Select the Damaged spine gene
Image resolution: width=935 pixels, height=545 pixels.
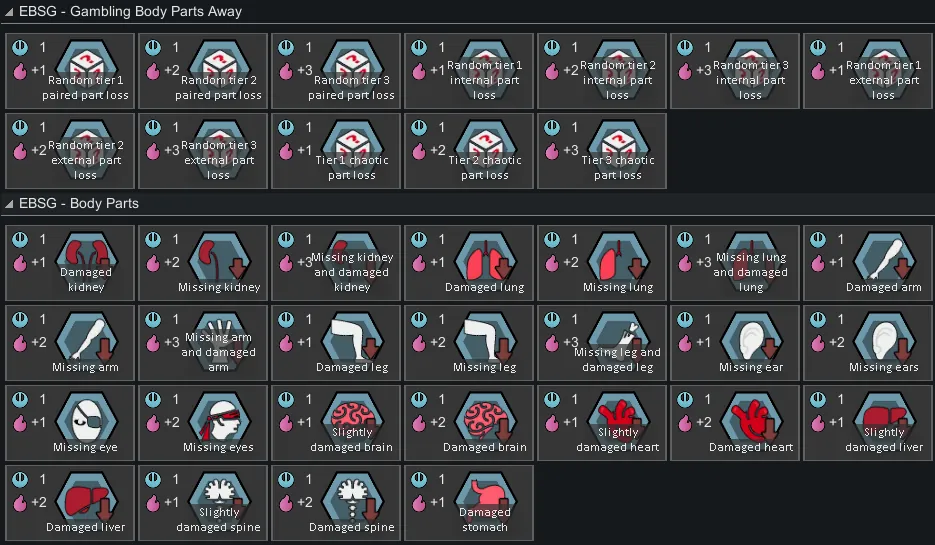tap(336, 503)
